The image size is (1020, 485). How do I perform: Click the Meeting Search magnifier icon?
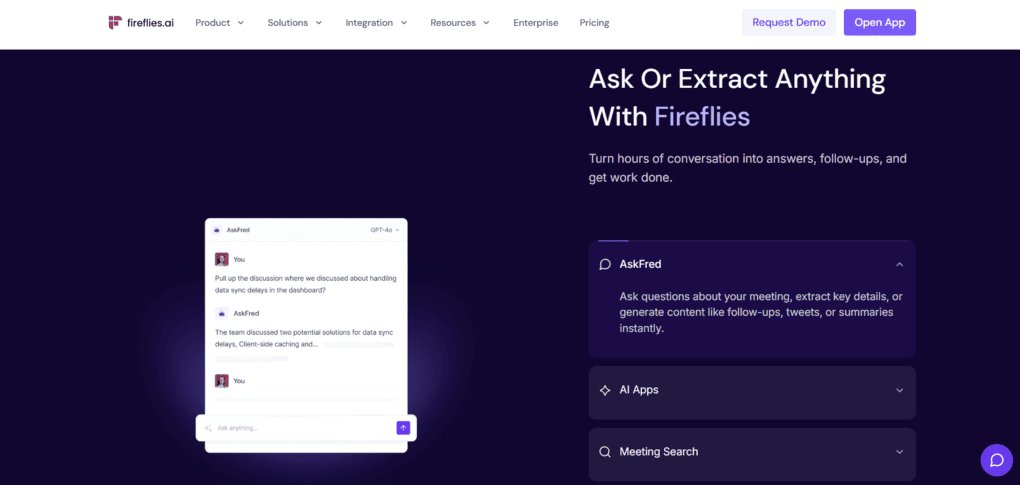(x=605, y=452)
